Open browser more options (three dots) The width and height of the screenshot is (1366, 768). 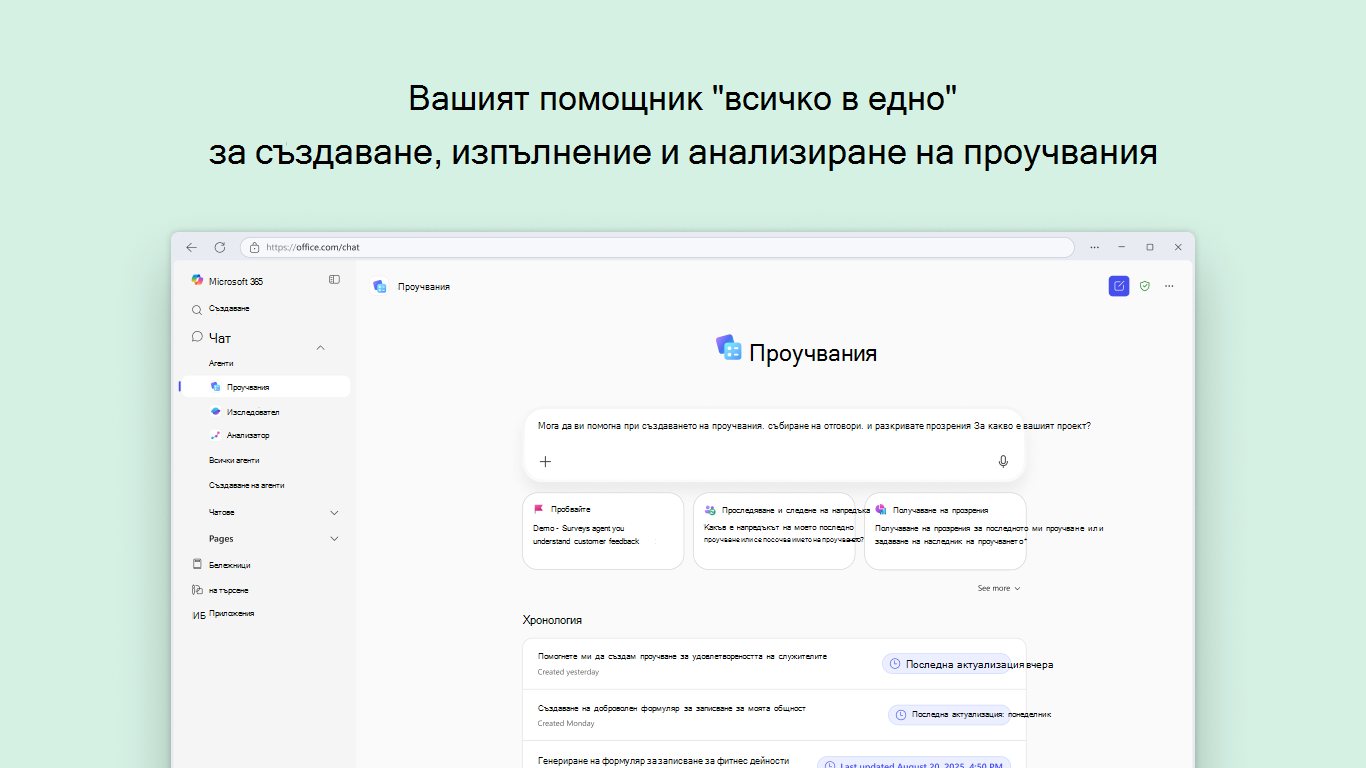pyautogui.click(x=1095, y=247)
